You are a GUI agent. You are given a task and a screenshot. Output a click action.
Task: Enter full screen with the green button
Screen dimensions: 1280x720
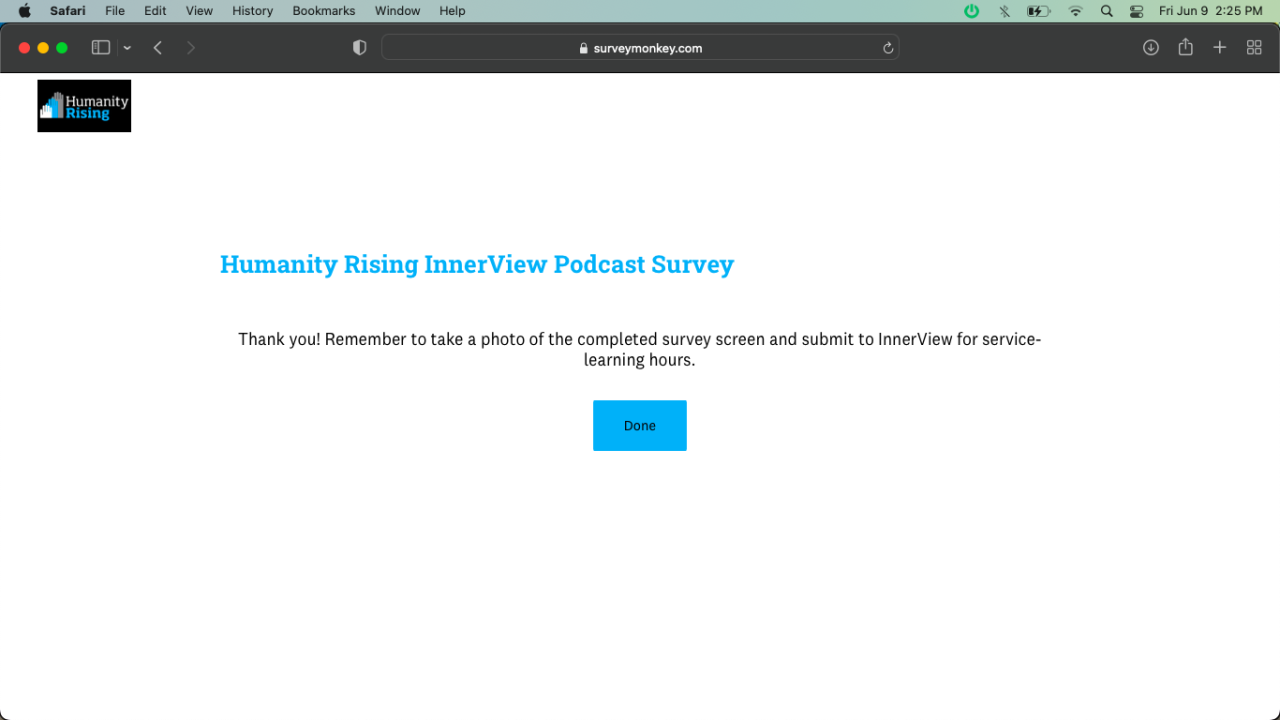(x=62, y=48)
